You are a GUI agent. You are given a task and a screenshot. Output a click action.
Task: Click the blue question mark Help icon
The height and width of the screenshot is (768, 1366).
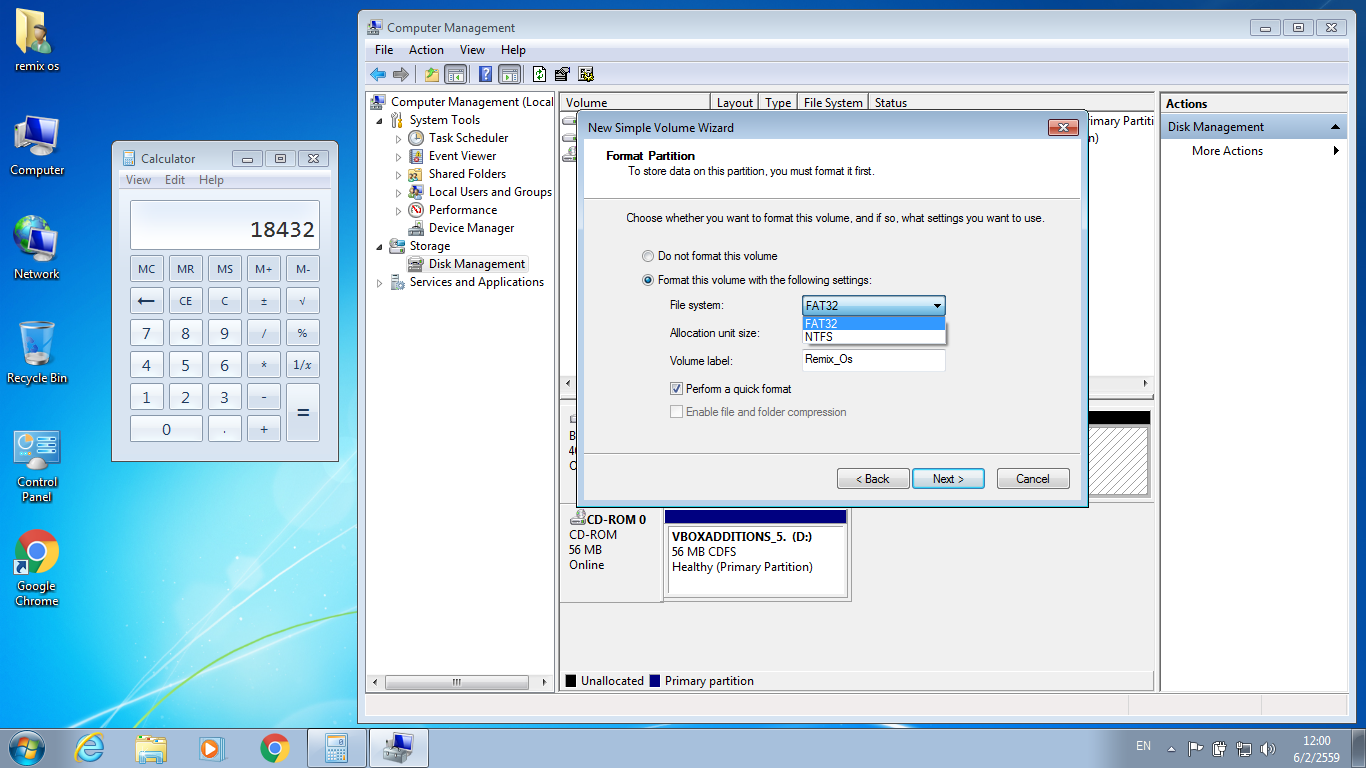pos(485,74)
